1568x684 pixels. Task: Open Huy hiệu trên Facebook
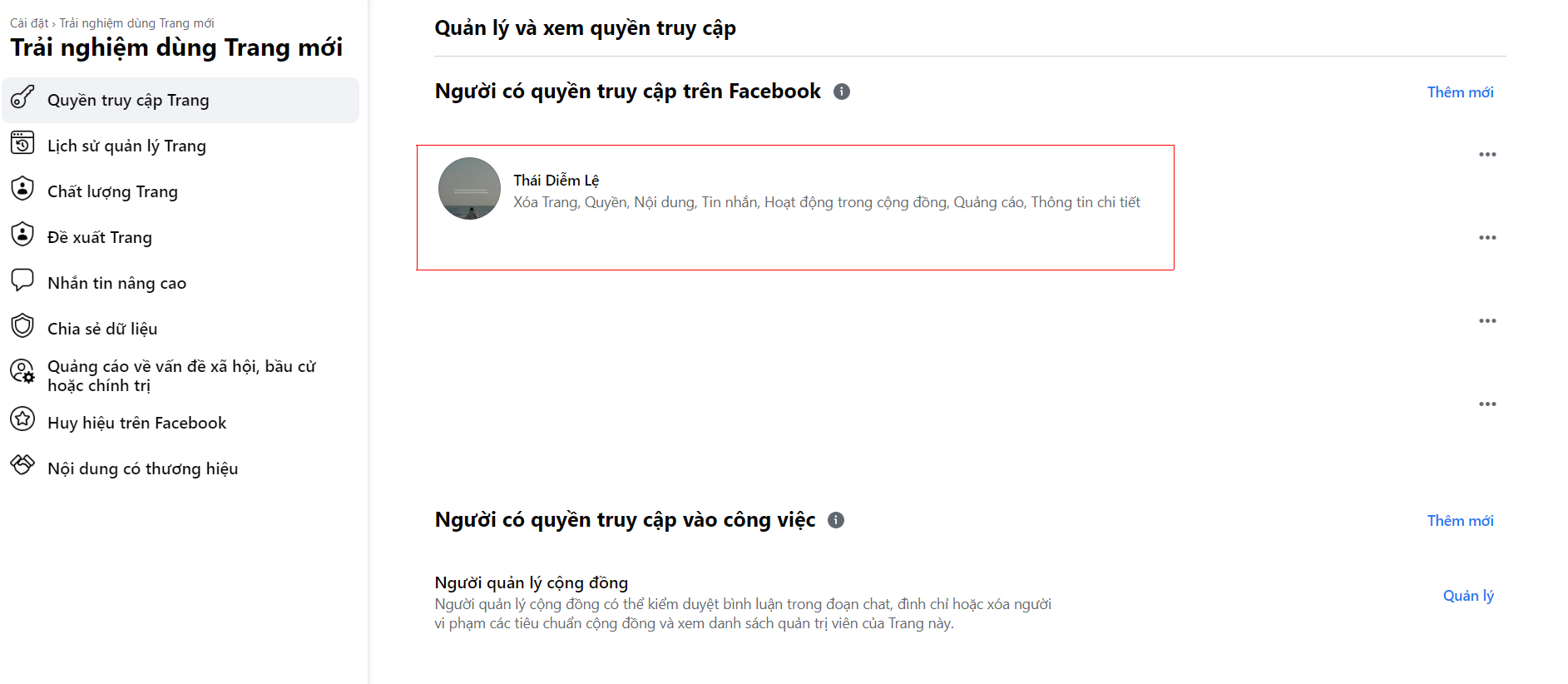181,423
